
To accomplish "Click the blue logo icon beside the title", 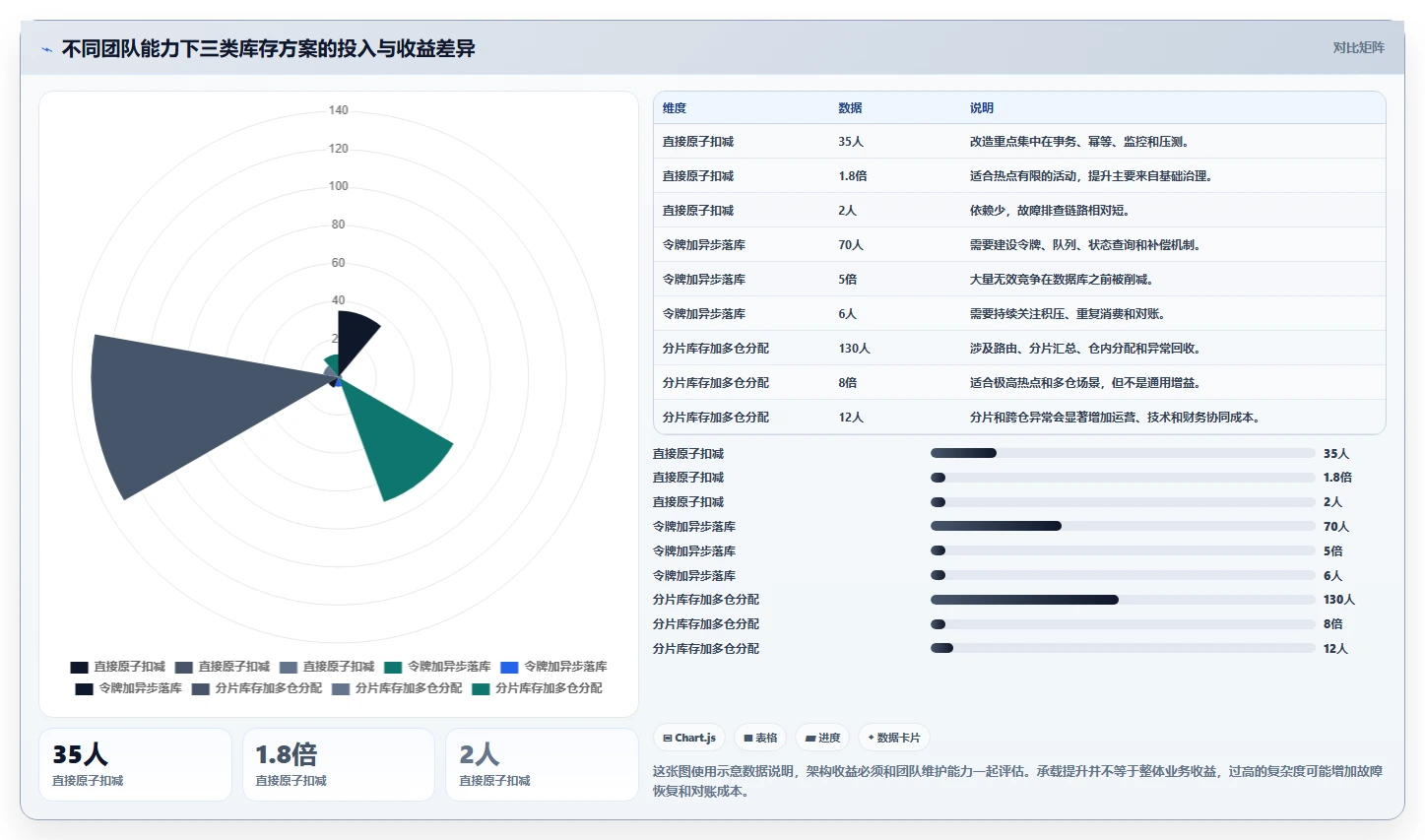I will pos(46,49).
